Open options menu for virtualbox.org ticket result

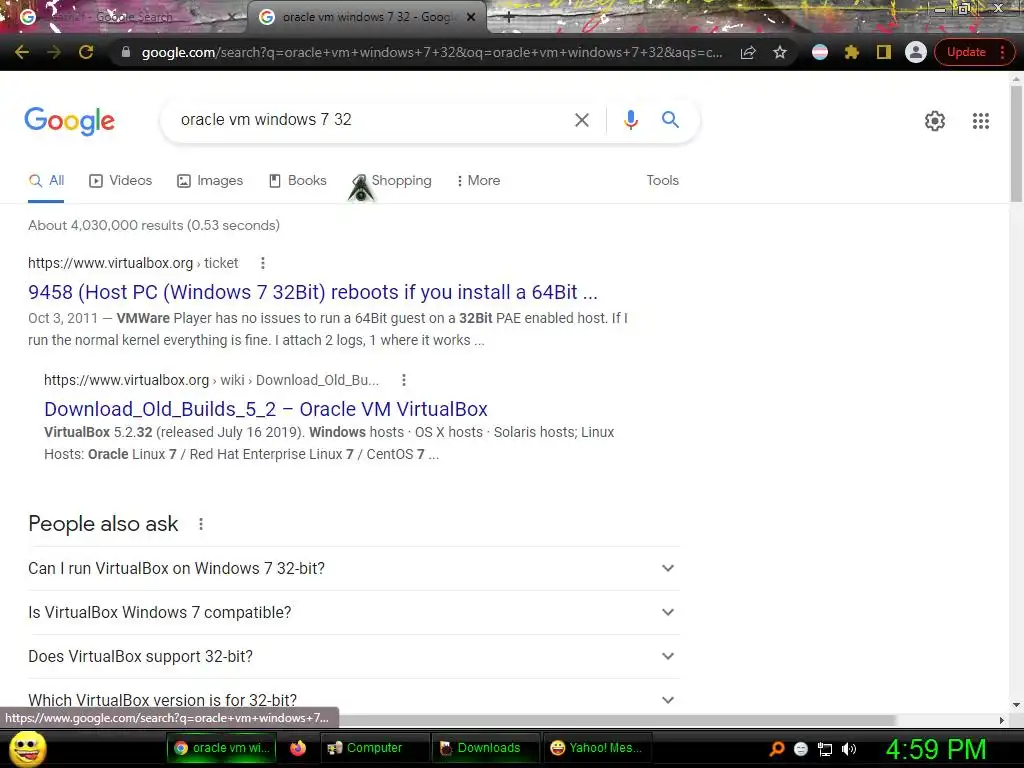click(x=263, y=263)
